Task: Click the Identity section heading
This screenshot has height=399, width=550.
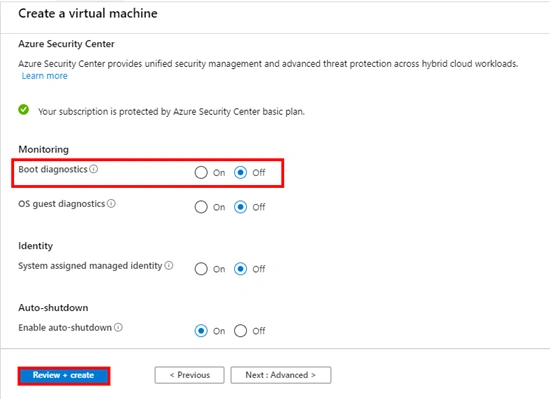Action: click(35, 246)
